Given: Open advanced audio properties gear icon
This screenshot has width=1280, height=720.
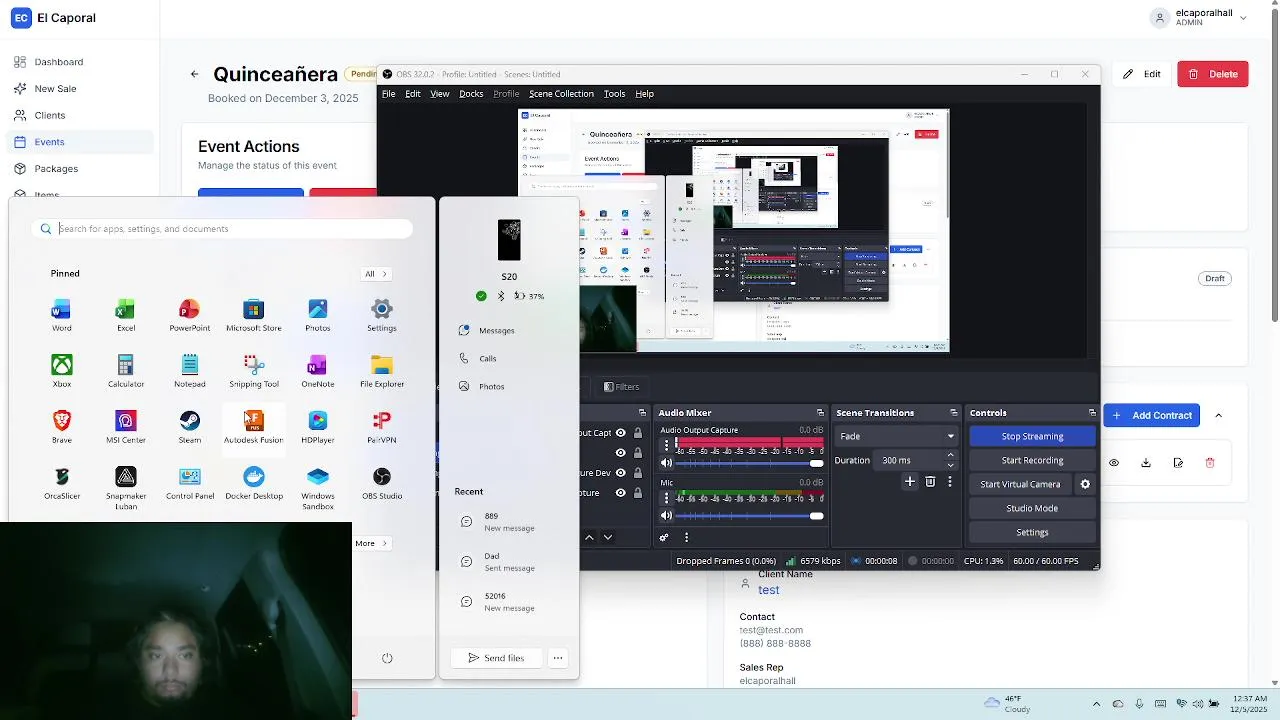Looking at the screenshot, I should [x=664, y=537].
